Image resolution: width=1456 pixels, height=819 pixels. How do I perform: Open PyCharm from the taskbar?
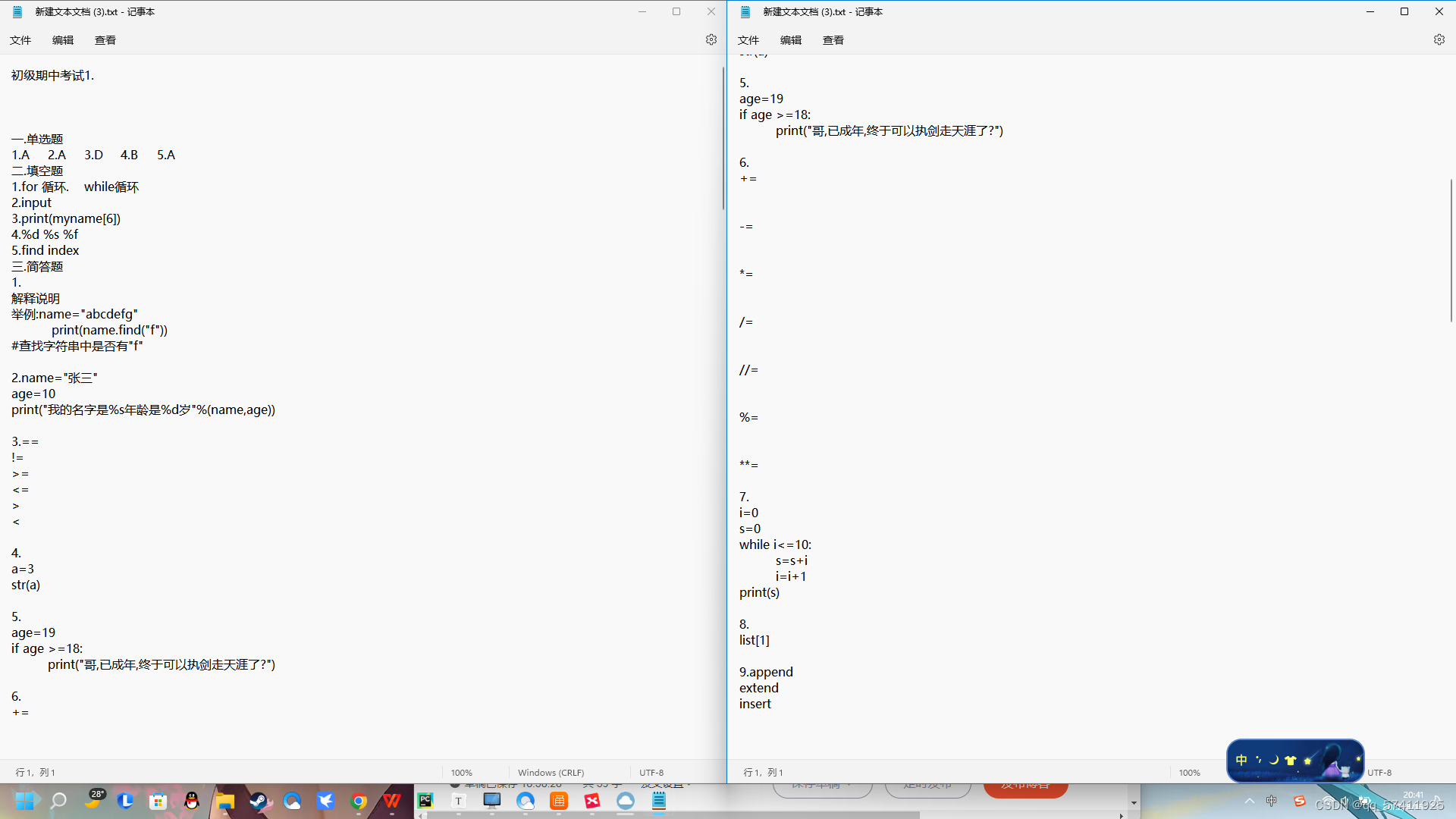click(x=425, y=801)
